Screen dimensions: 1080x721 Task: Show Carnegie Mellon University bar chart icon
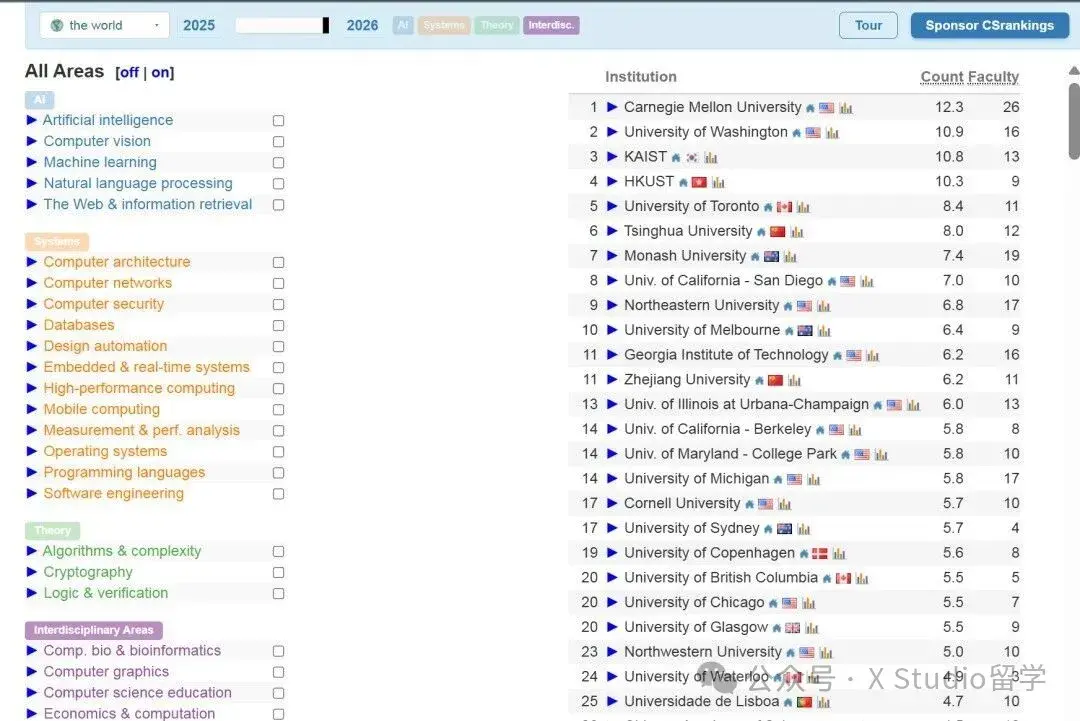click(846, 108)
